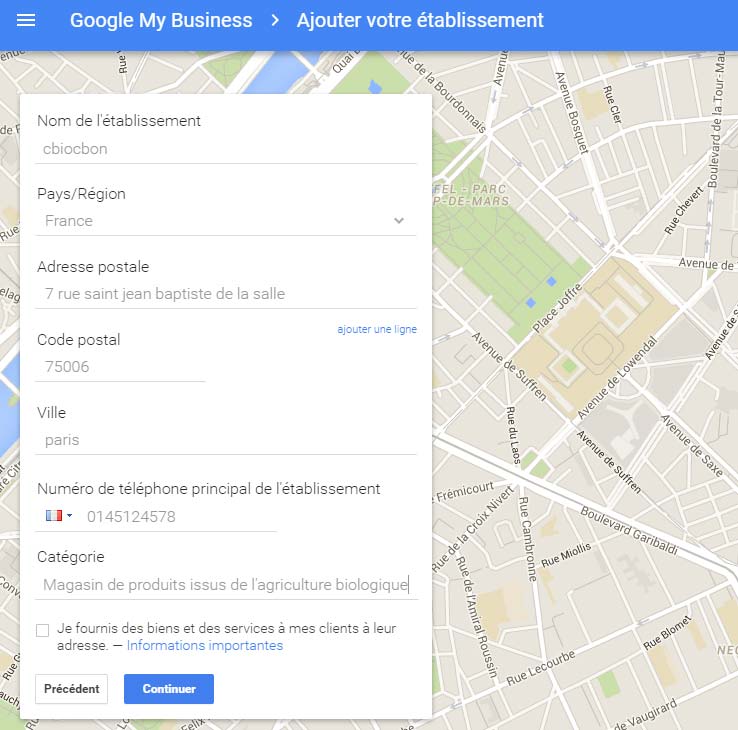The width and height of the screenshot is (738, 730).
Task: Click the Pays/Région dropdown arrow
Action: point(399,221)
